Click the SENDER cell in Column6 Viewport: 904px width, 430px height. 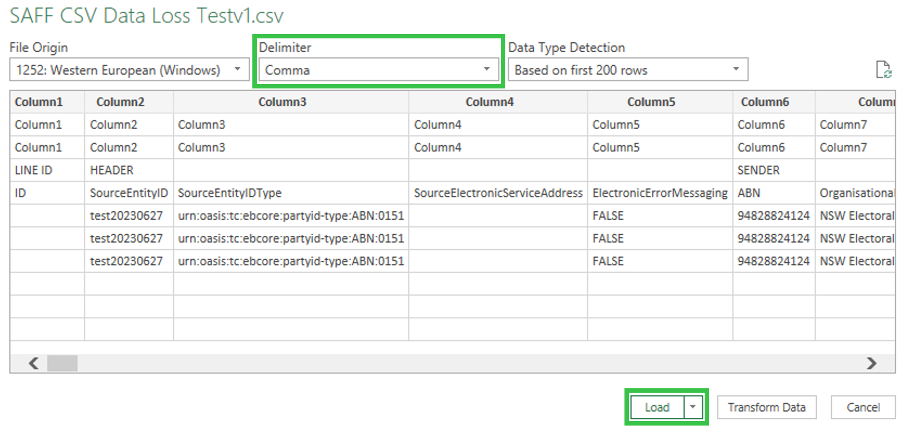point(758,170)
